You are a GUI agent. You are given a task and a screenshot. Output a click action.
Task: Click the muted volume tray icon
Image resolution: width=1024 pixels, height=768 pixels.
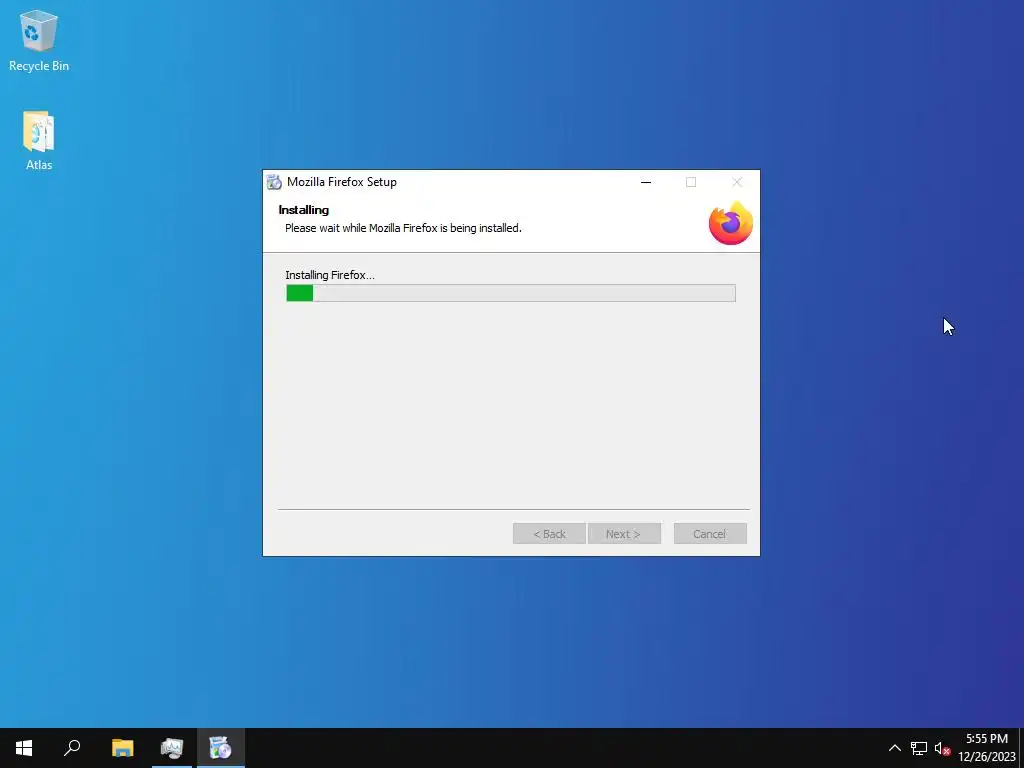[x=942, y=748]
